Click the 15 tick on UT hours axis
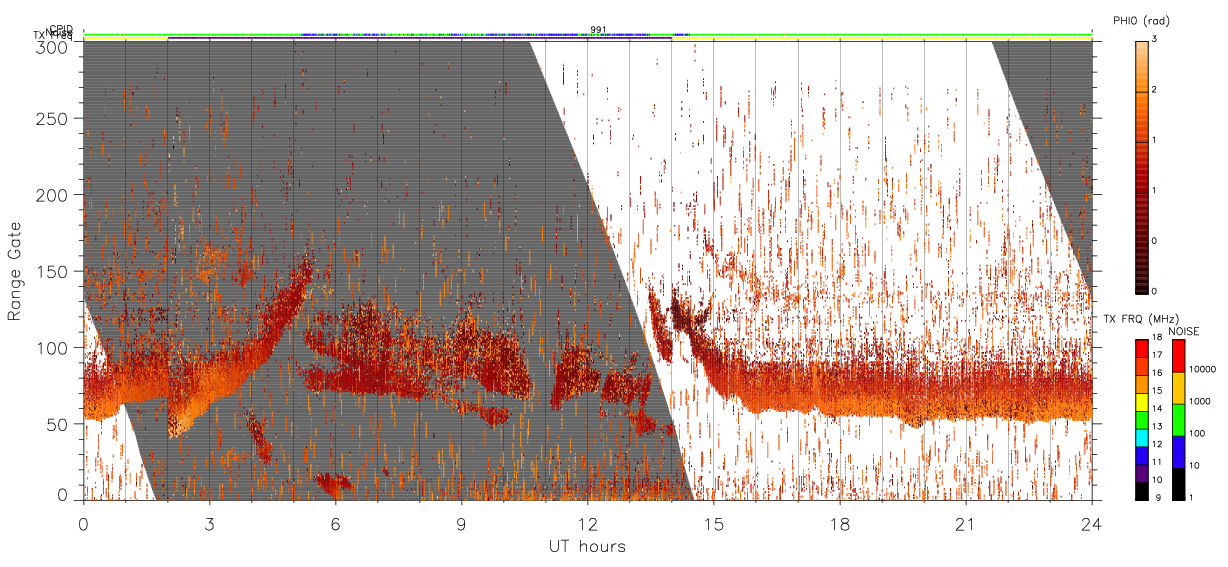 (x=713, y=523)
